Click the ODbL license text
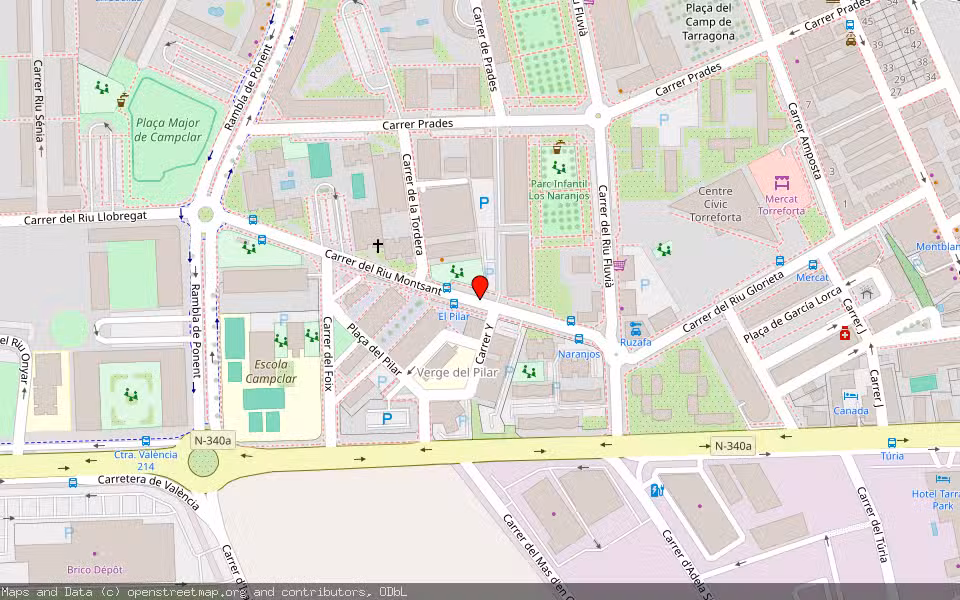Viewport: 960px width, 600px height. tap(392, 592)
